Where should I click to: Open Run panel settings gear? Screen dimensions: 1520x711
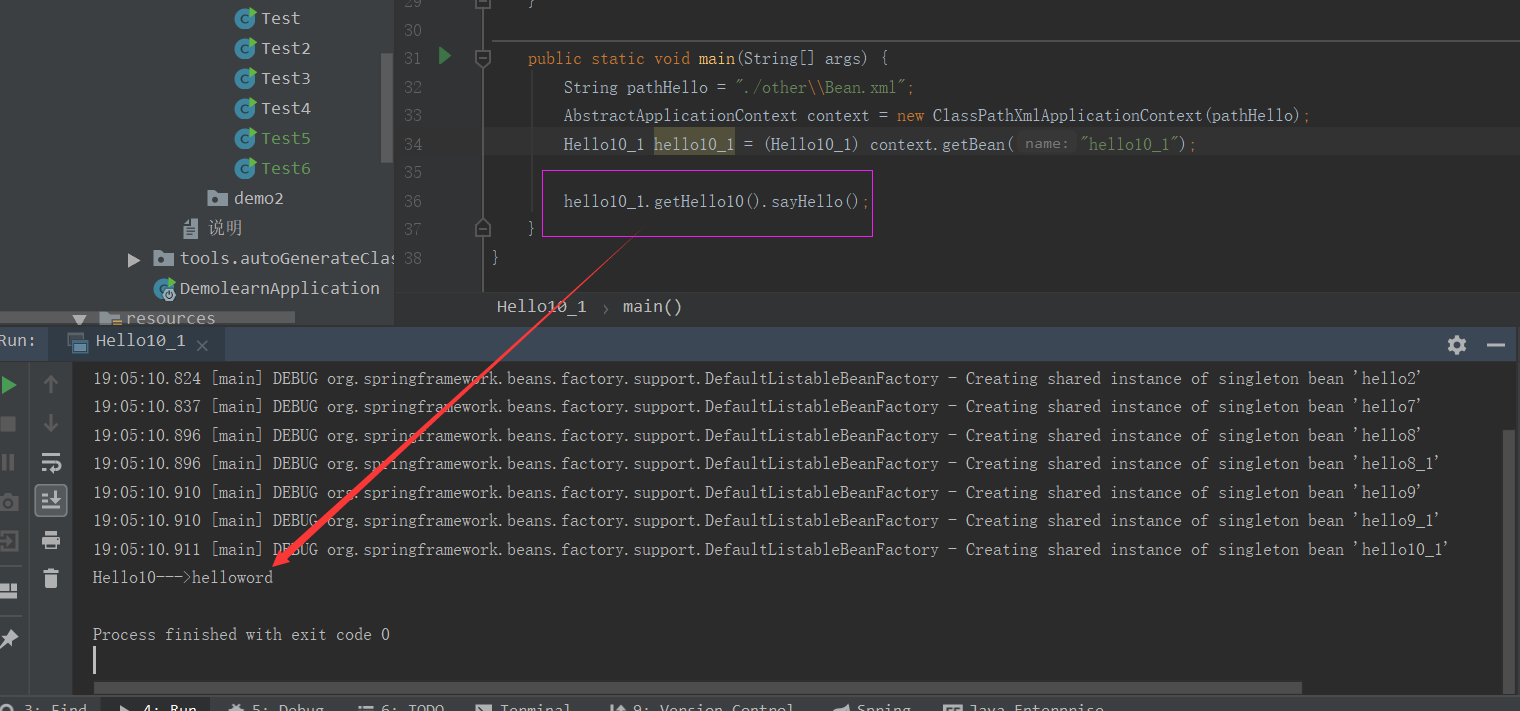pos(1457,345)
